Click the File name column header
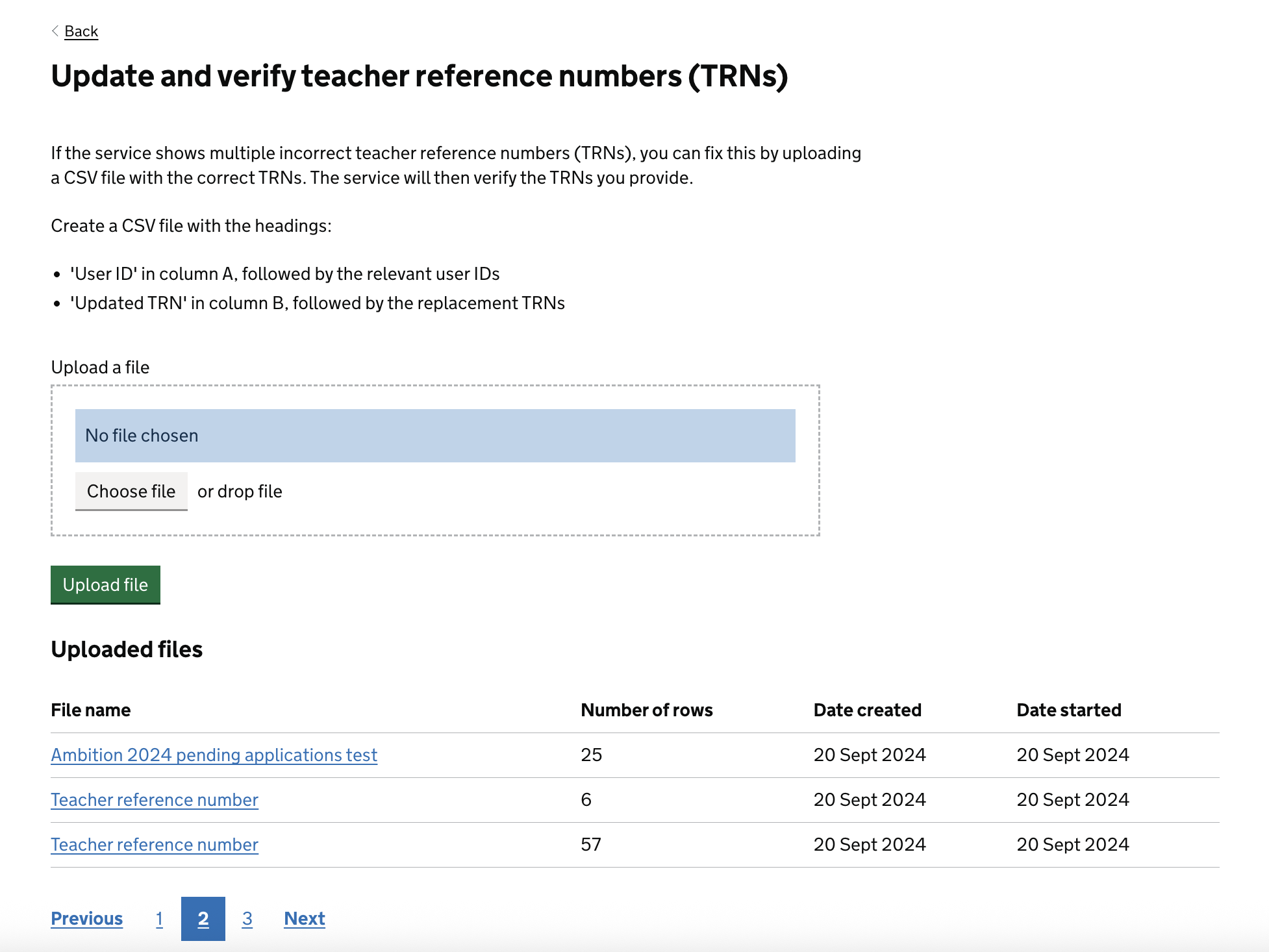This screenshot has height=952, width=1269. (x=90, y=709)
